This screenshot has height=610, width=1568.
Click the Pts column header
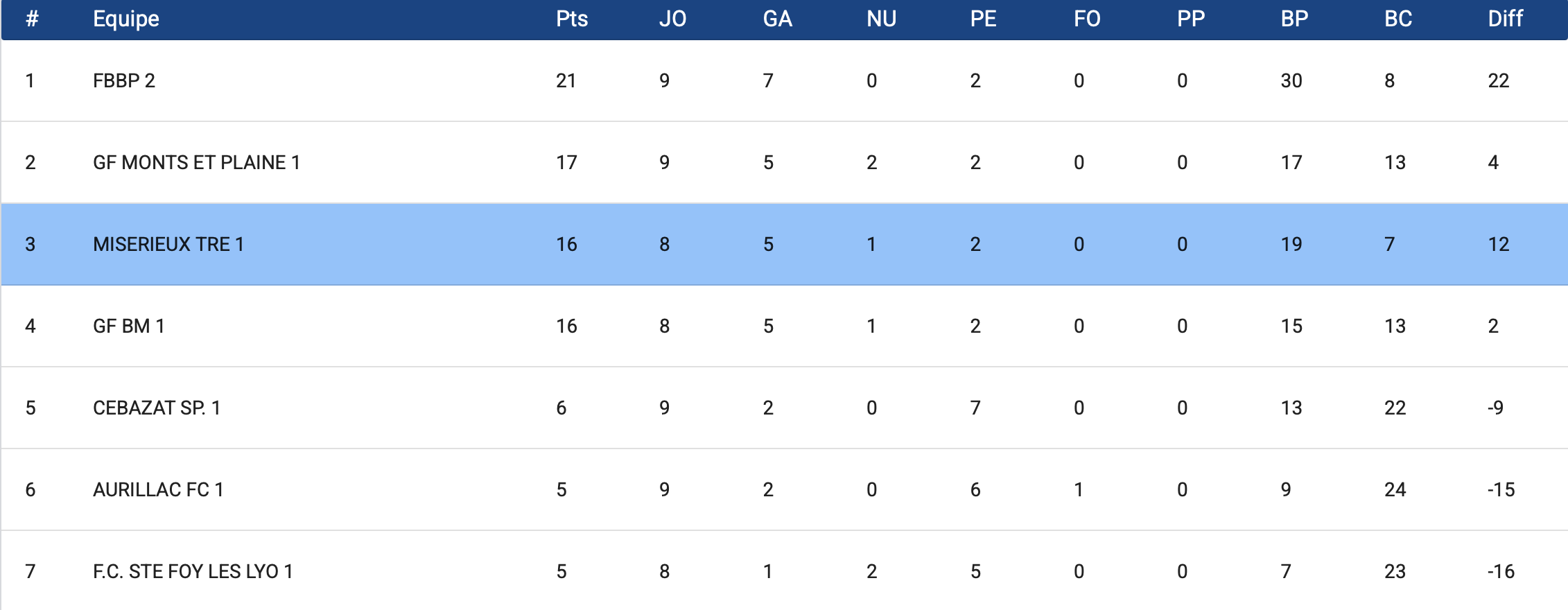click(572, 19)
